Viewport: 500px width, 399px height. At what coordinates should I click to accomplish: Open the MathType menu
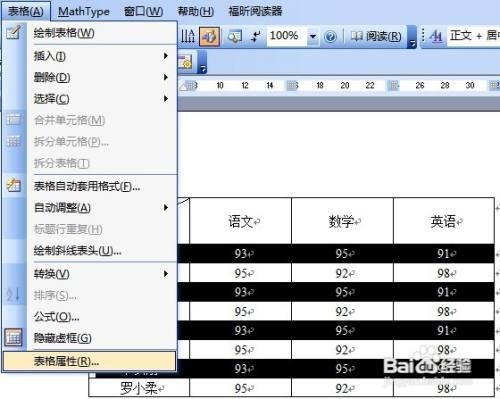click(x=84, y=12)
